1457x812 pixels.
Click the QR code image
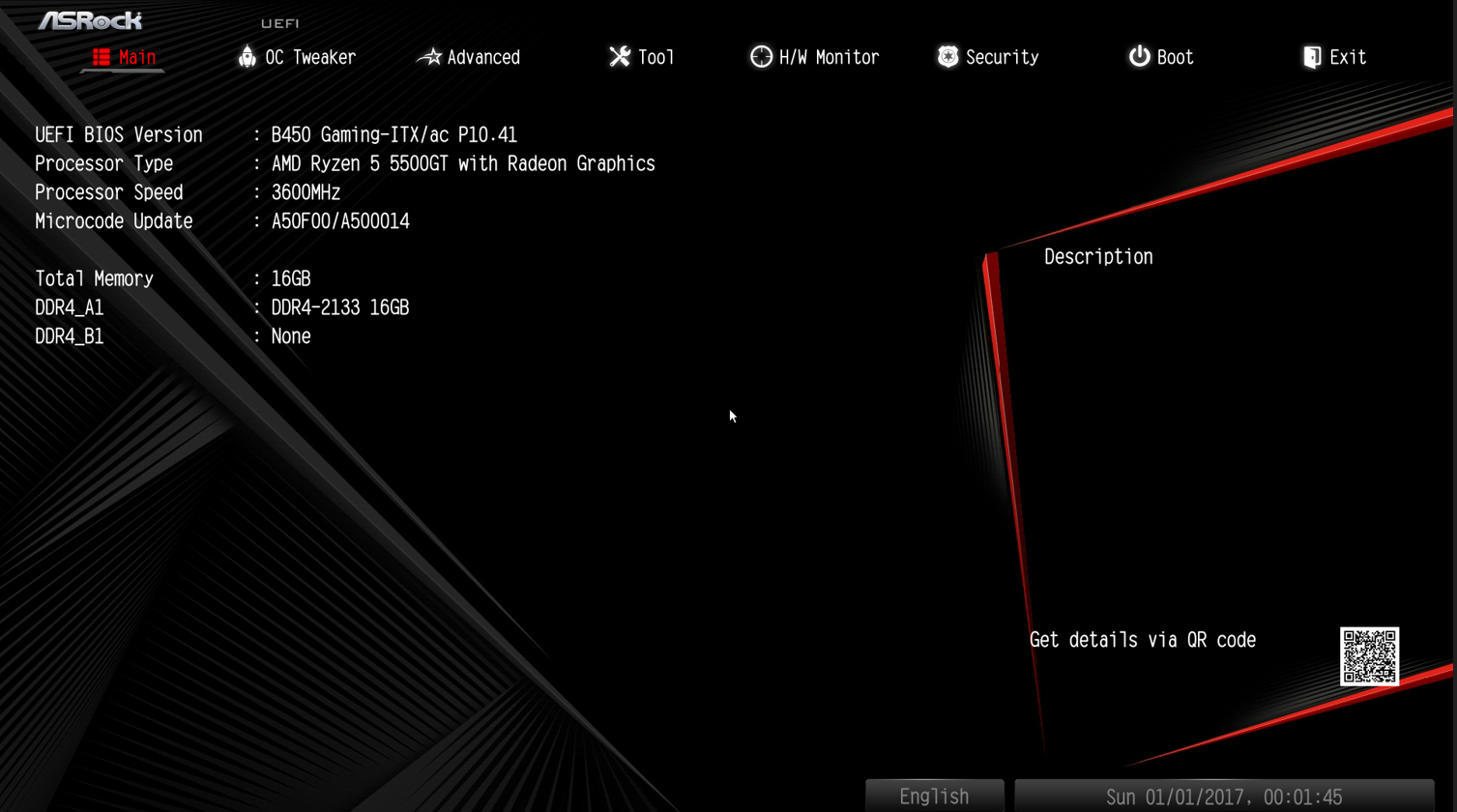click(1369, 656)
